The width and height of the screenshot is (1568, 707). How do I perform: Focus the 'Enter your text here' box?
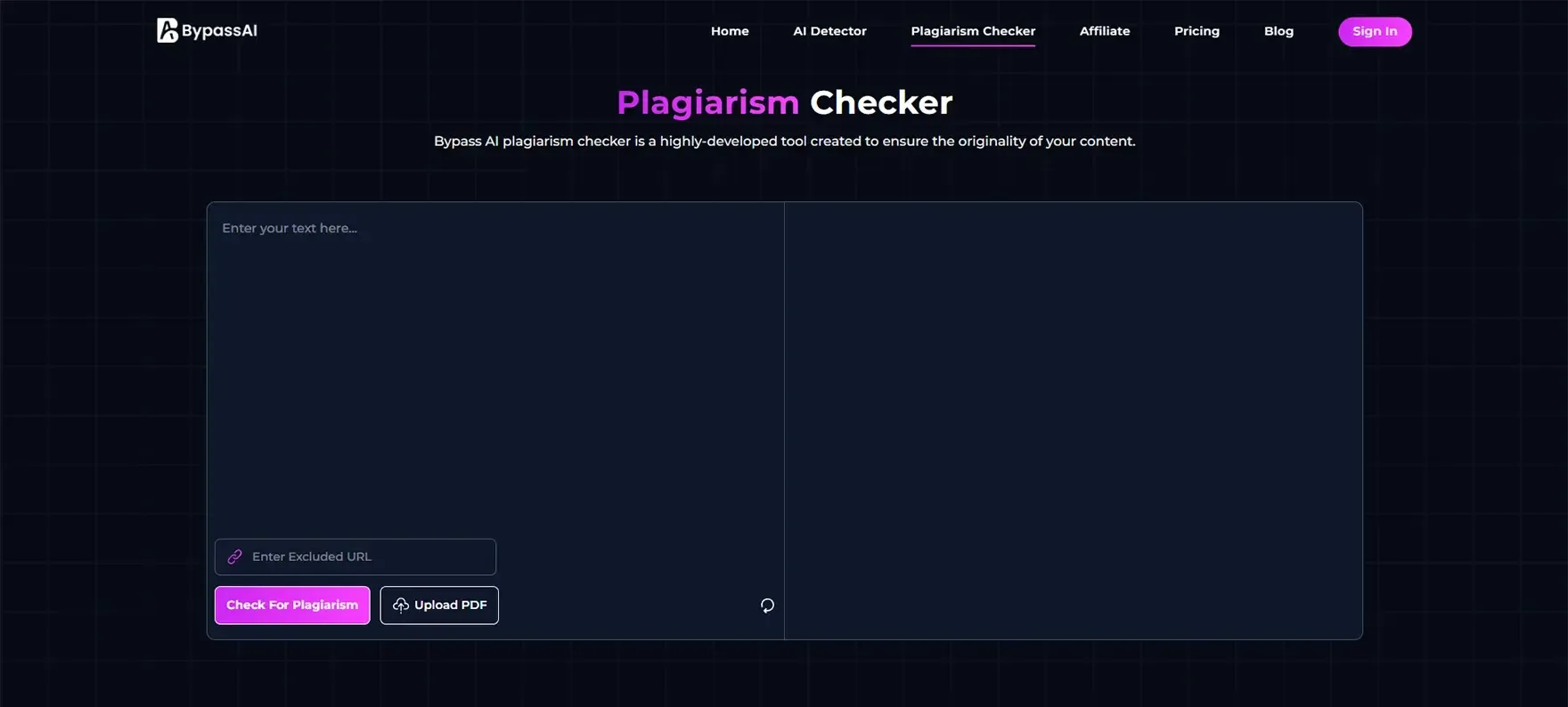pyautogui.click(x=494, y=356)
